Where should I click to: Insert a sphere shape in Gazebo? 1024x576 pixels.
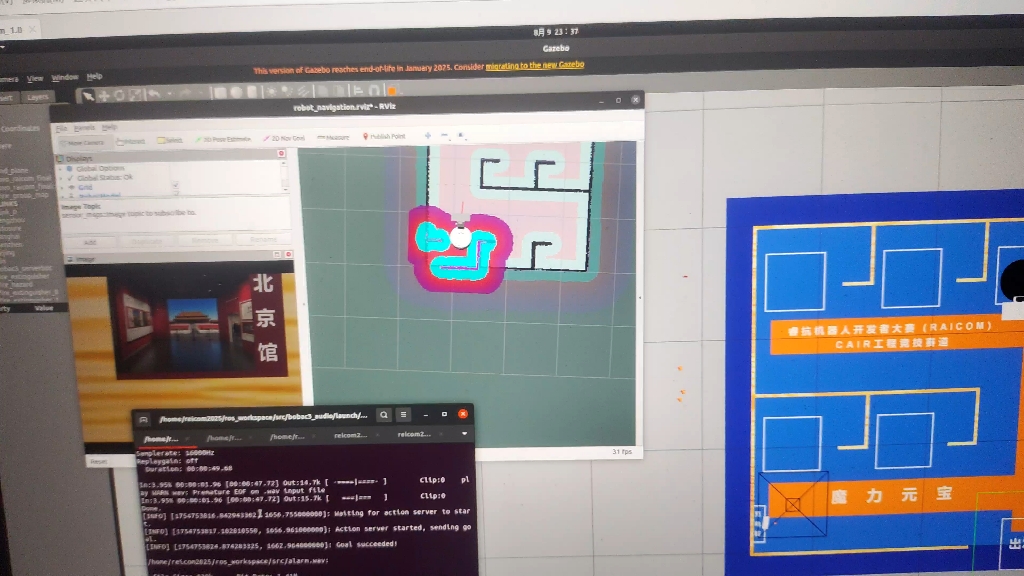pyautogui.click(x=236, y=93)
